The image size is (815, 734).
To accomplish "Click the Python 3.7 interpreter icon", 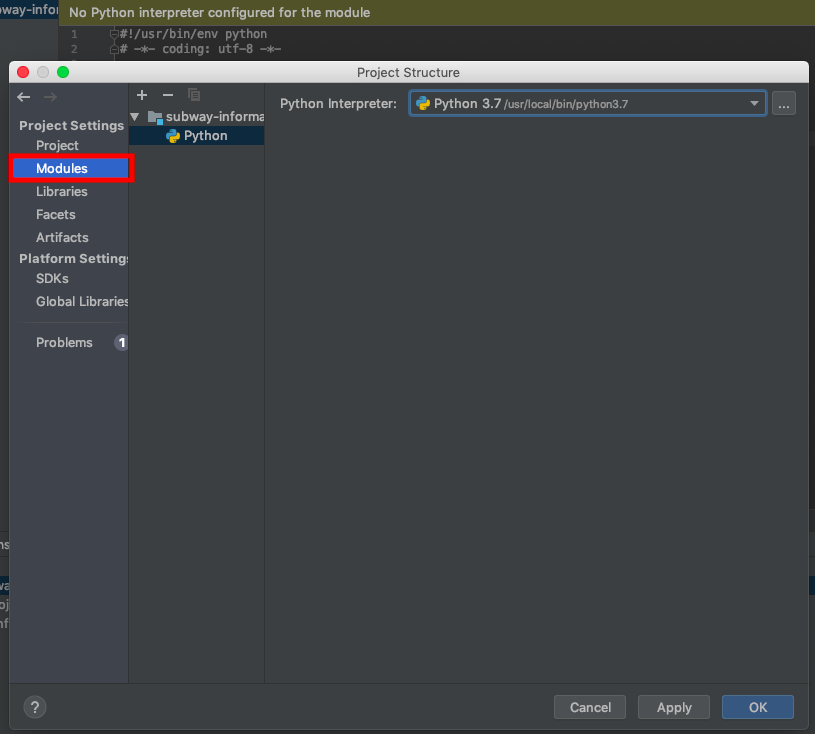I will [424, 103].
